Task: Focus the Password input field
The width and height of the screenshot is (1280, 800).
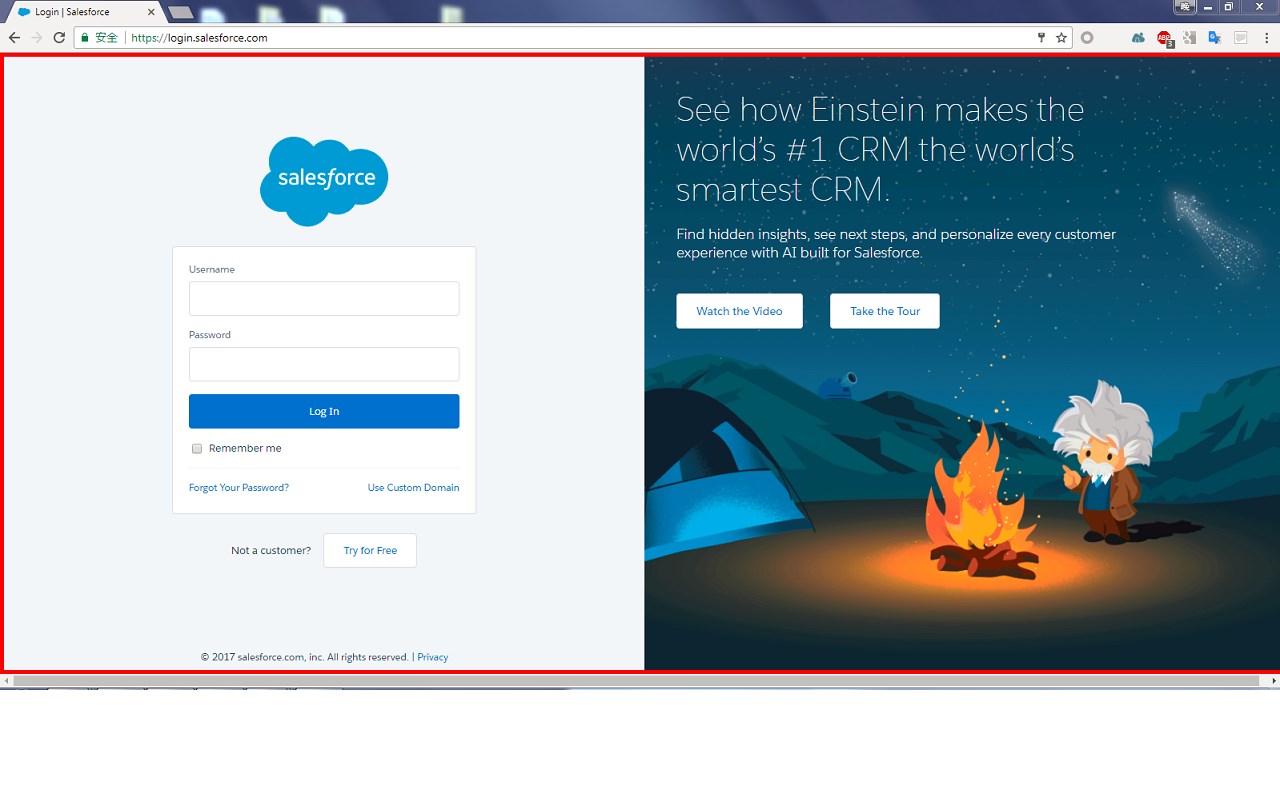Action: coord(324,364)
